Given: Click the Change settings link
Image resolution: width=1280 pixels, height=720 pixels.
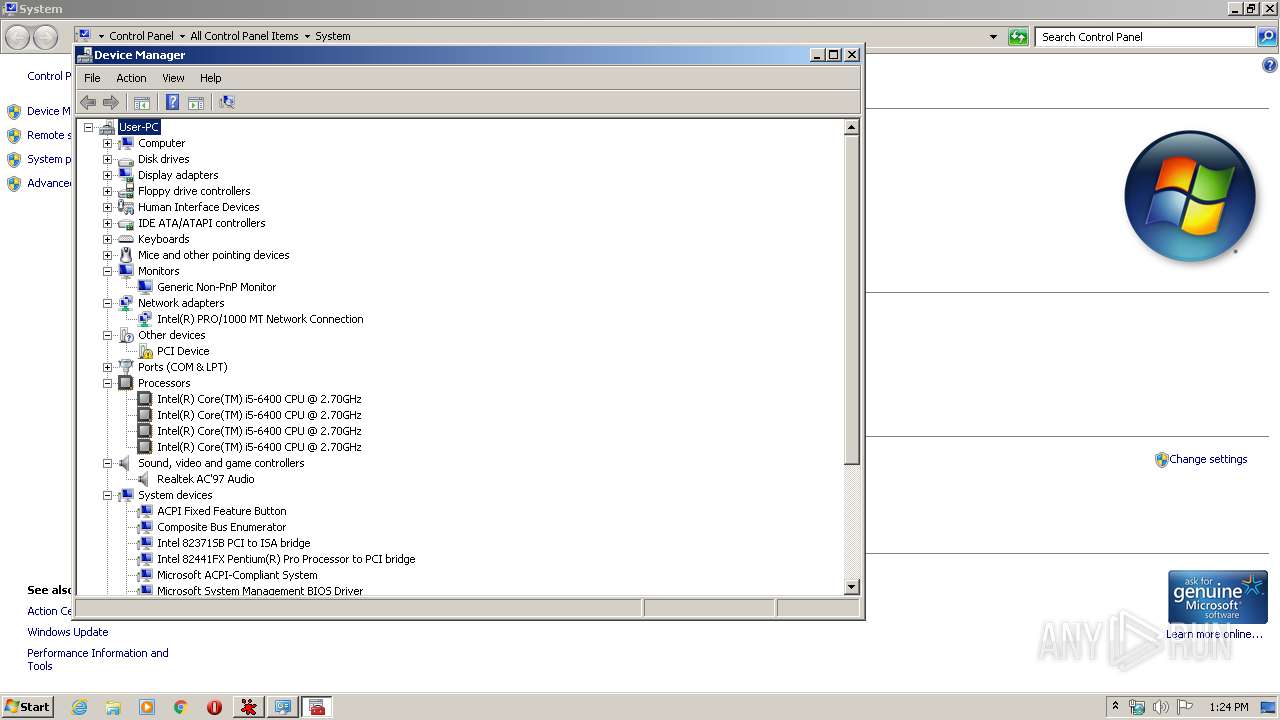Looking at the screenshot, I should click(1208, 459).
